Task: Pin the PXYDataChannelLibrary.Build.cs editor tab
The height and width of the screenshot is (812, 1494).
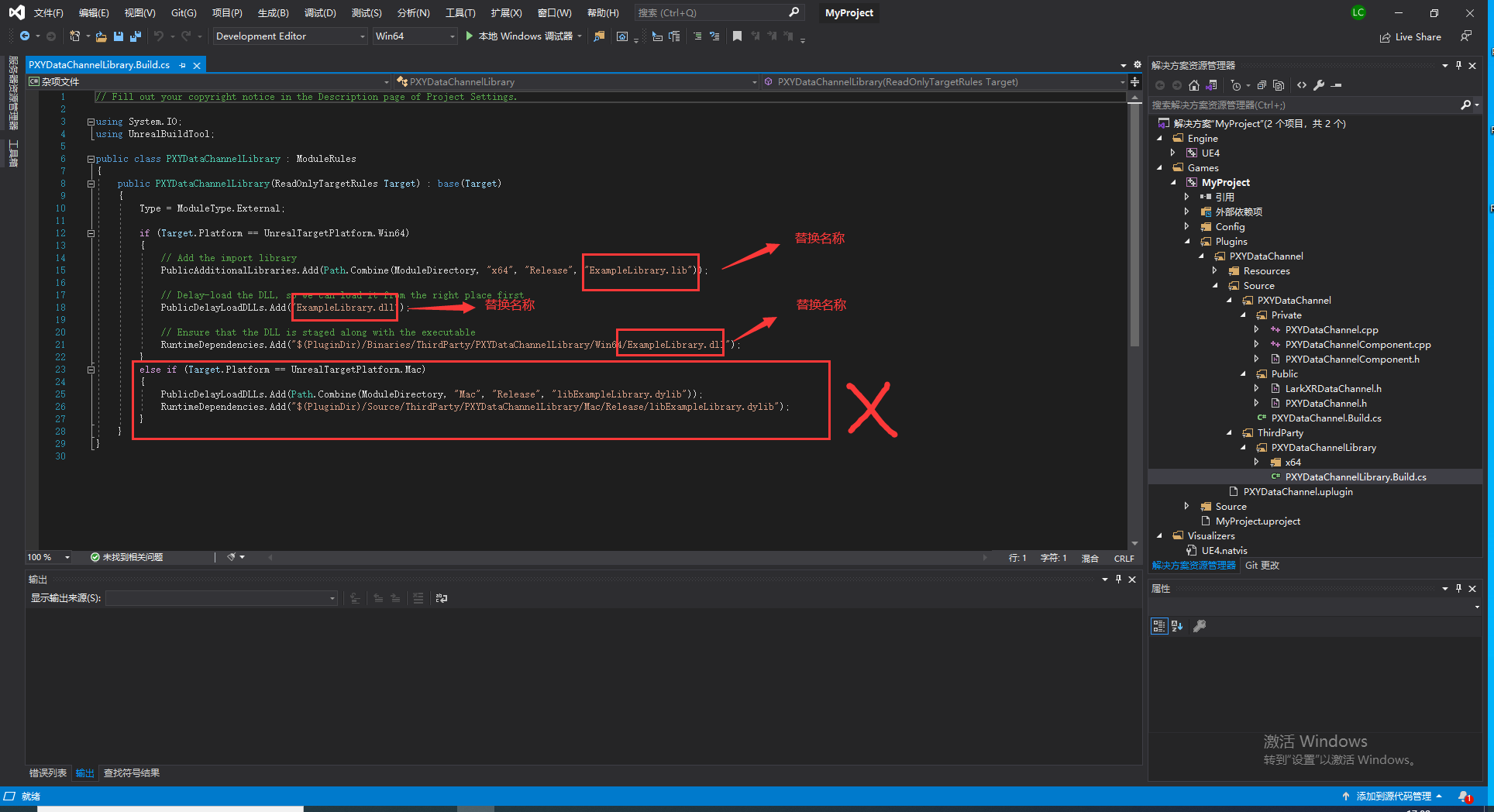Action: point(183,65)
